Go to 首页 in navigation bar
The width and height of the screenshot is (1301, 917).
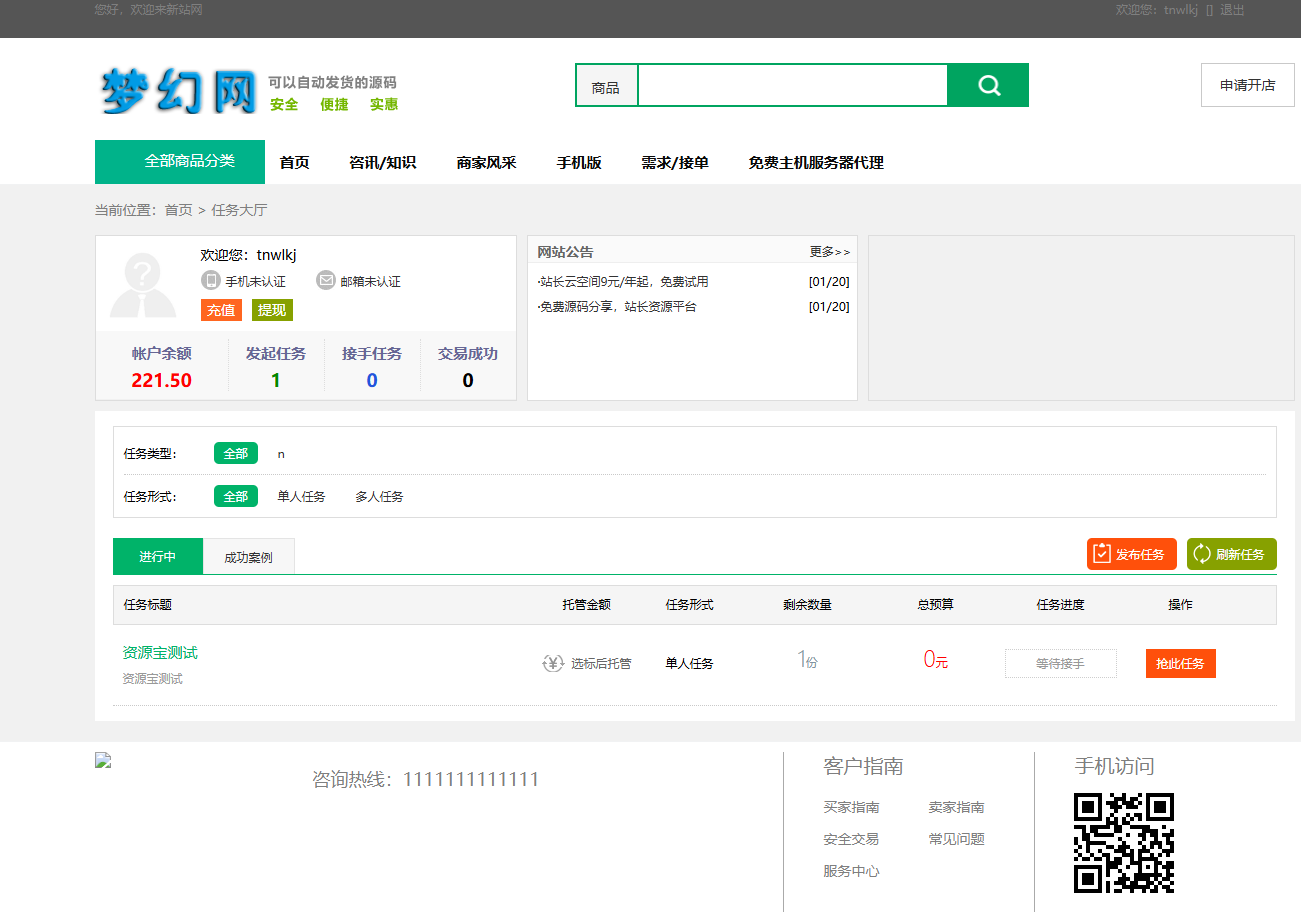click(x=295, y=163)
